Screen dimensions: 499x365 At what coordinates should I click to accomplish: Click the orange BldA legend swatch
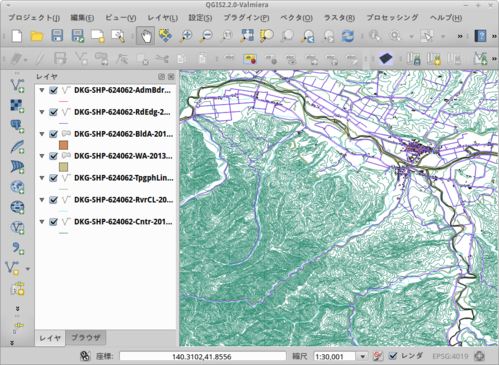tap(63, 145)
